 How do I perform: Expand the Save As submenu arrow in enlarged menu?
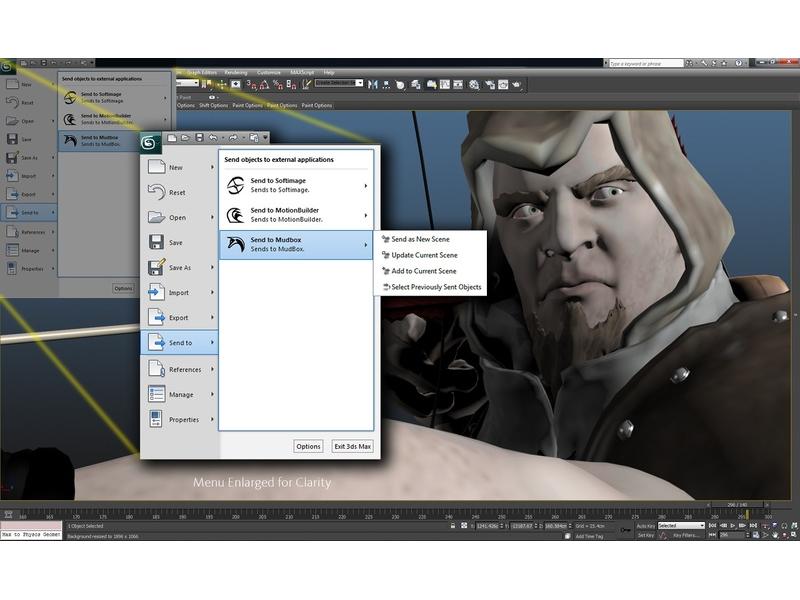point(212,267)
